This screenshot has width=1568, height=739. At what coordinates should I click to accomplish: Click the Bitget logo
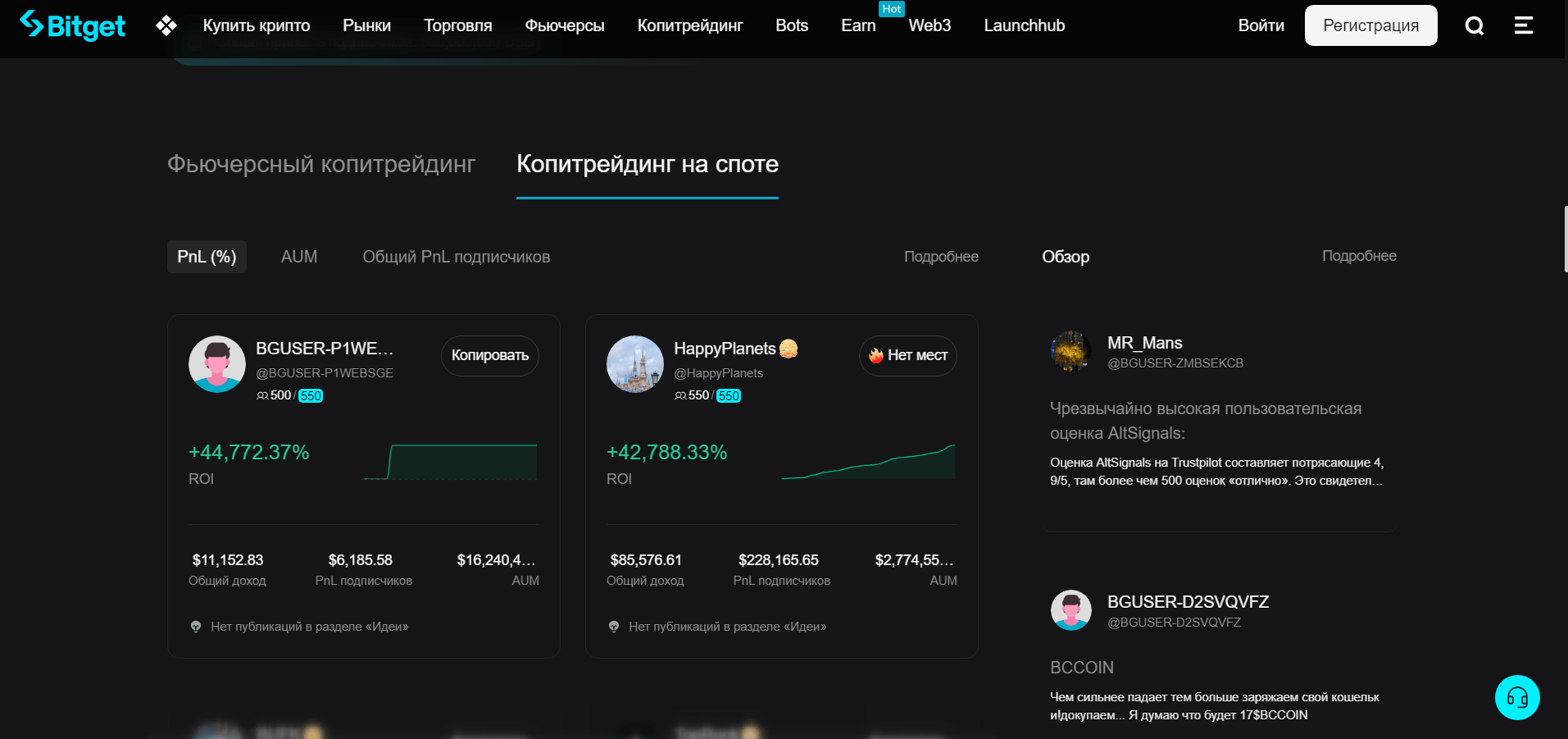[x=72, y=25]
